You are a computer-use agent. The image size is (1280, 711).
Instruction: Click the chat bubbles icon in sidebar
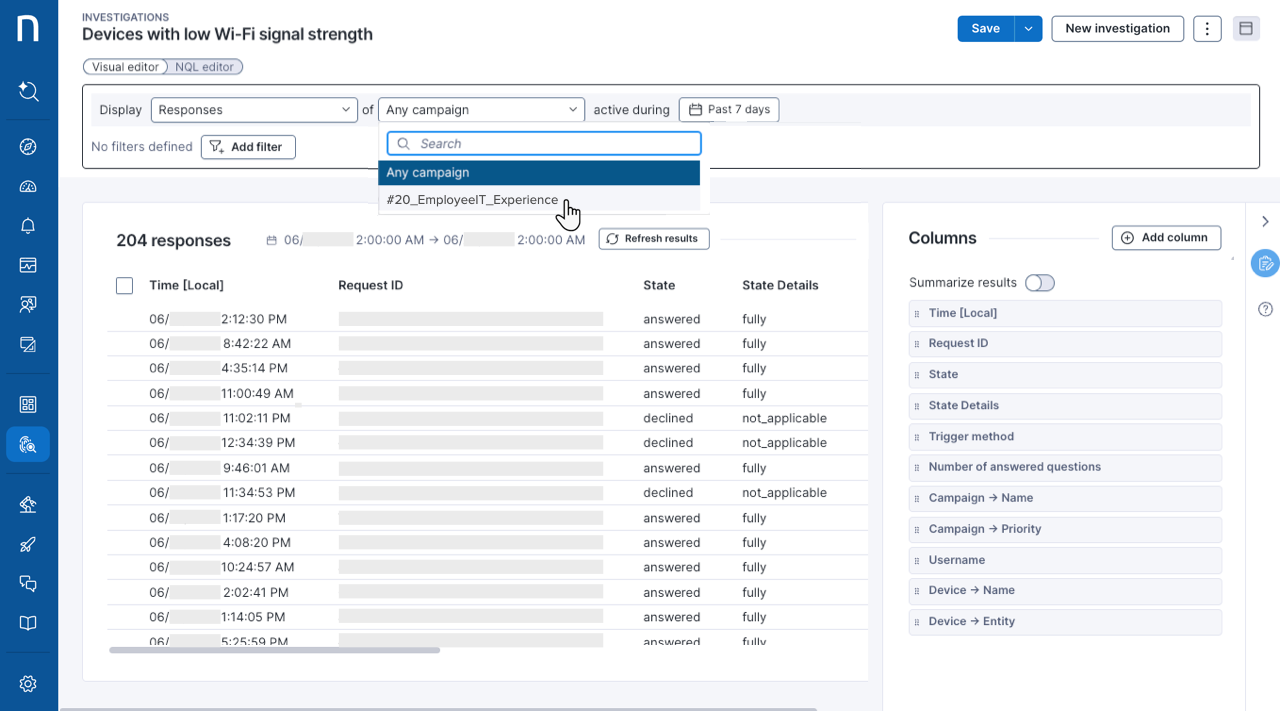(x=27, y=583)
